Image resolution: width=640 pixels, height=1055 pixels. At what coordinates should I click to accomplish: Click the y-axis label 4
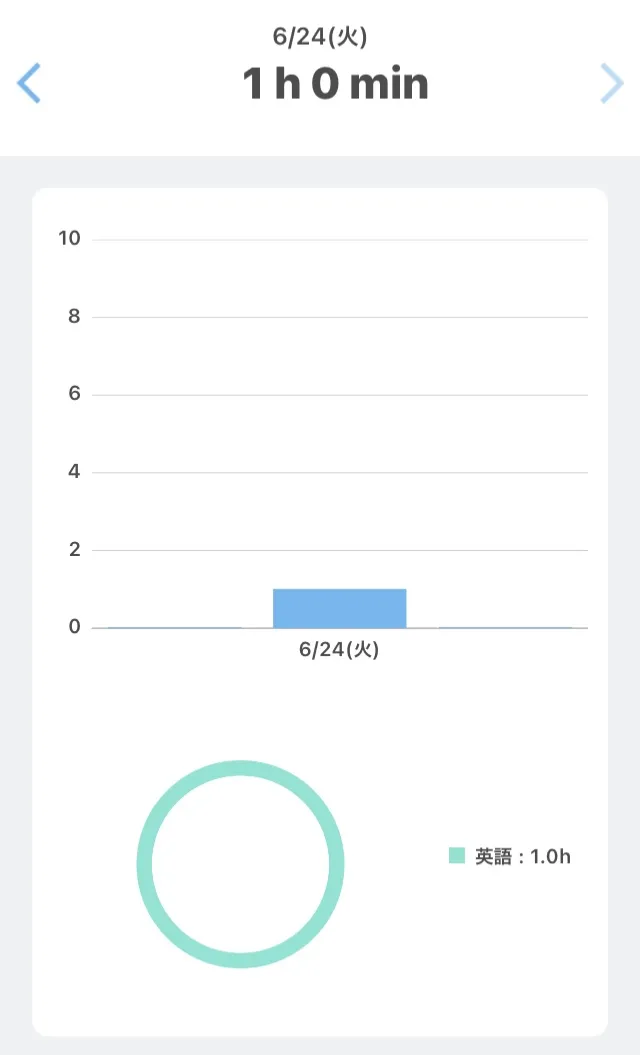73,472
